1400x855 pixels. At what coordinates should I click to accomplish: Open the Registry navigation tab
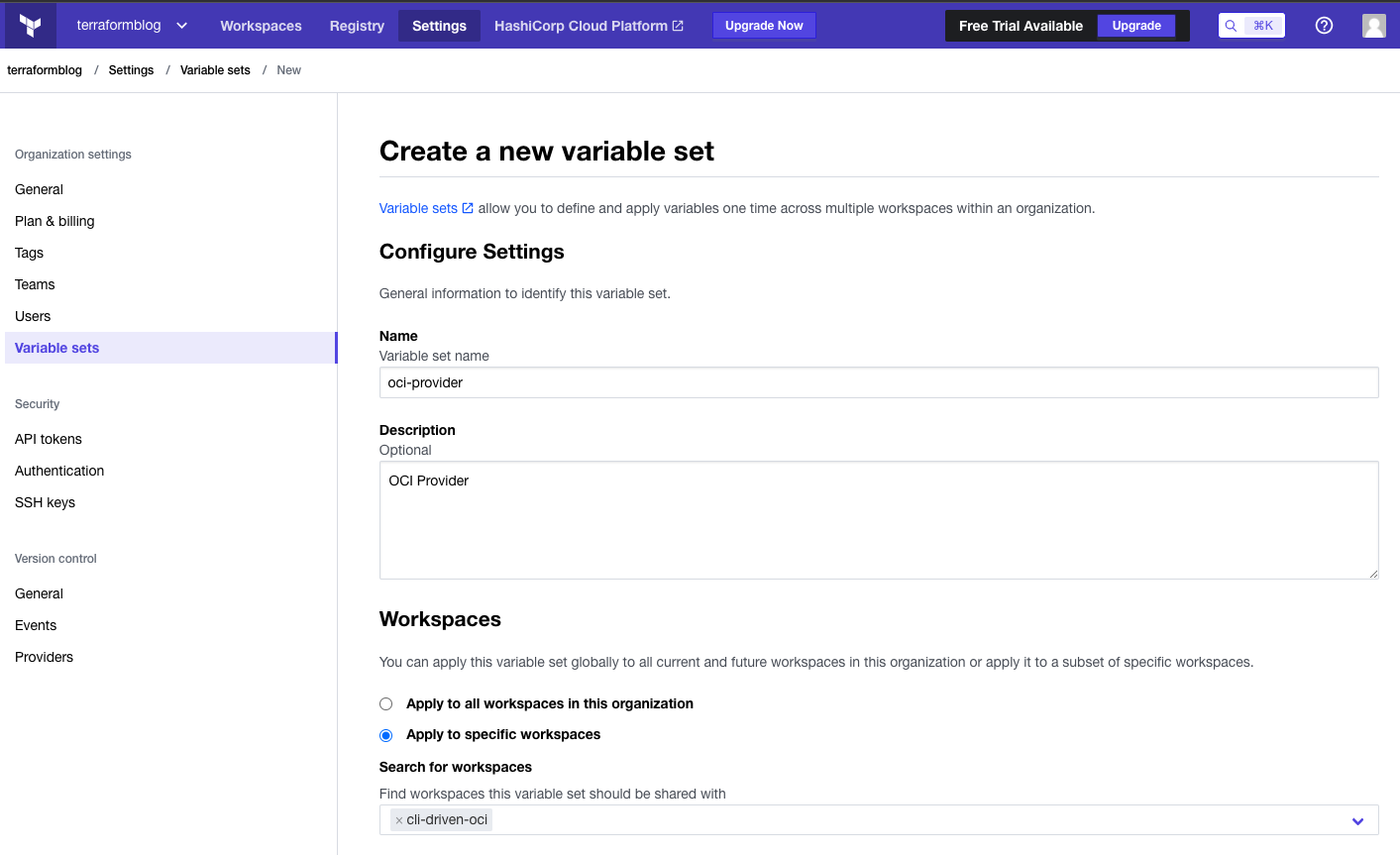coord(357,26)
